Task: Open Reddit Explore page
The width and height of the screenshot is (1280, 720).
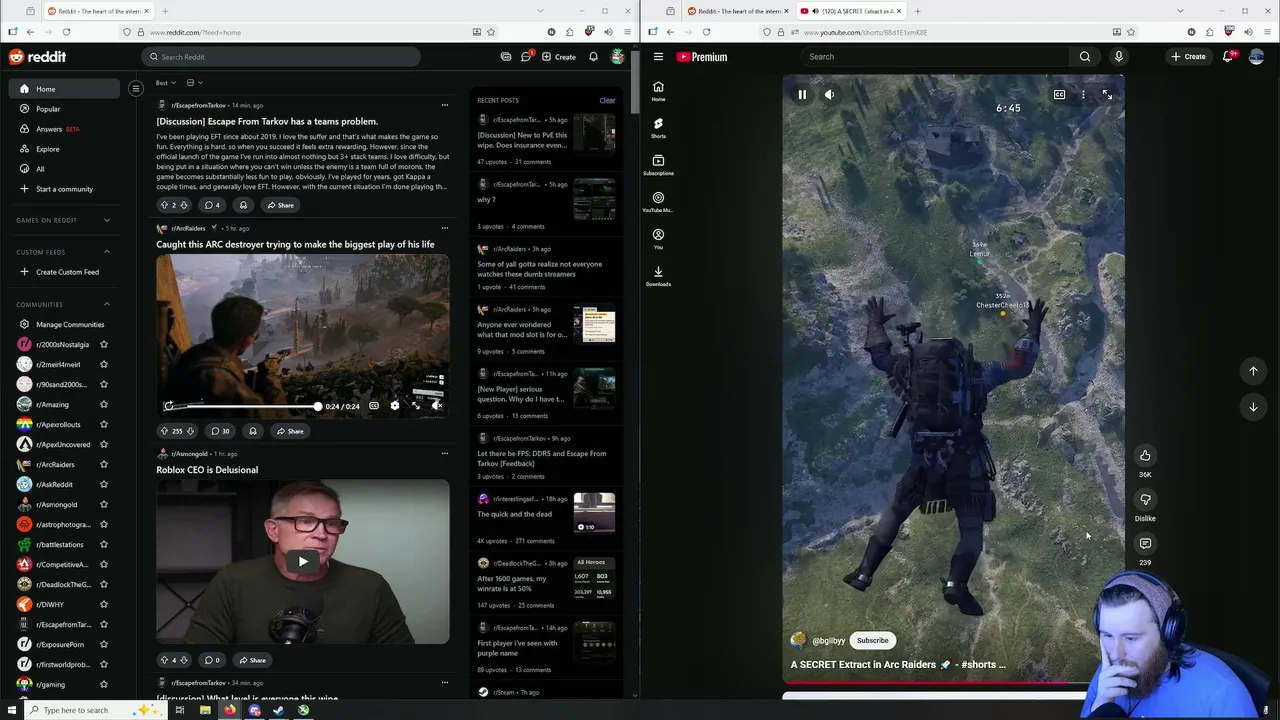Action: point(64,149)
